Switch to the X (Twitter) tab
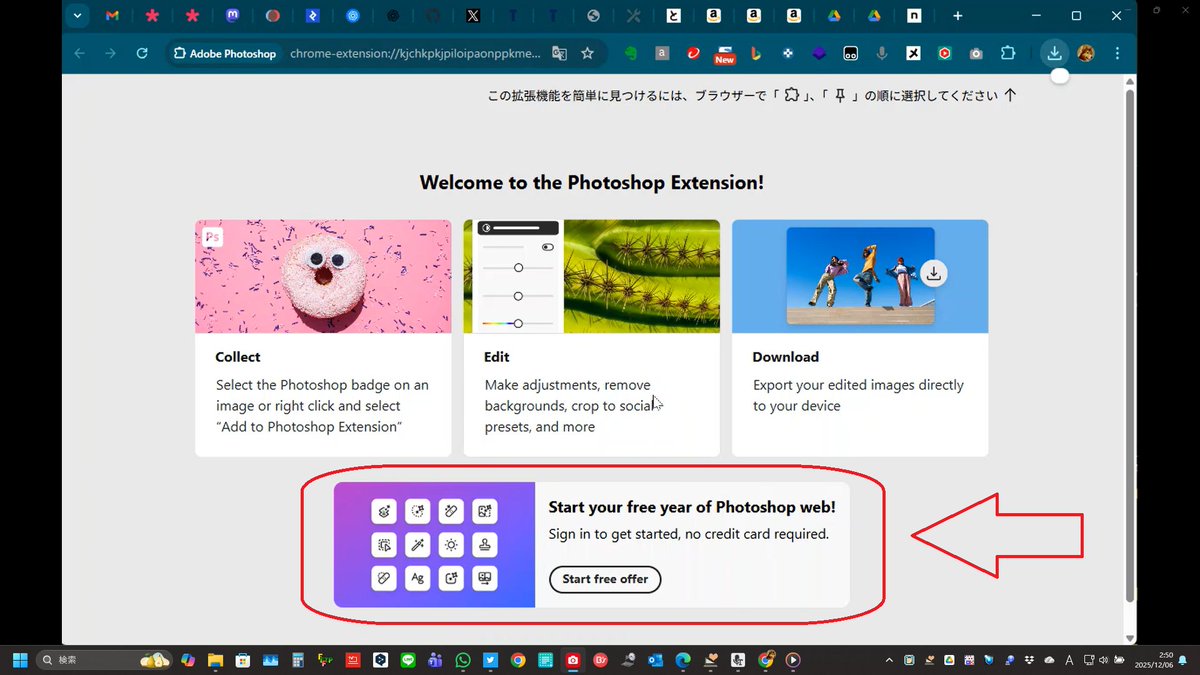This screenshot has width=1200, height=675. point(473,16)
